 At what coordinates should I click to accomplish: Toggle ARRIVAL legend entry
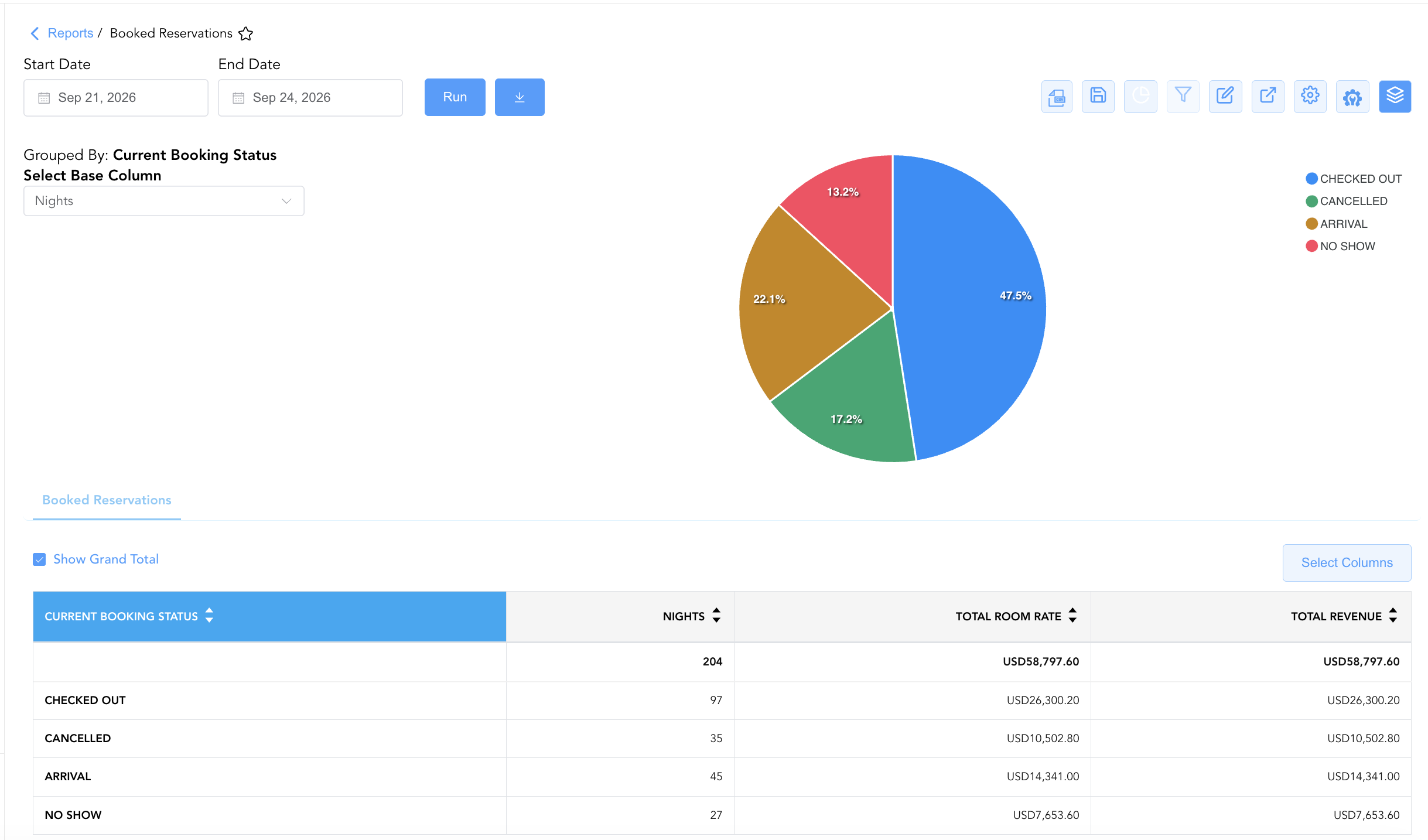pyautogui.click(x=1337, y=224)
